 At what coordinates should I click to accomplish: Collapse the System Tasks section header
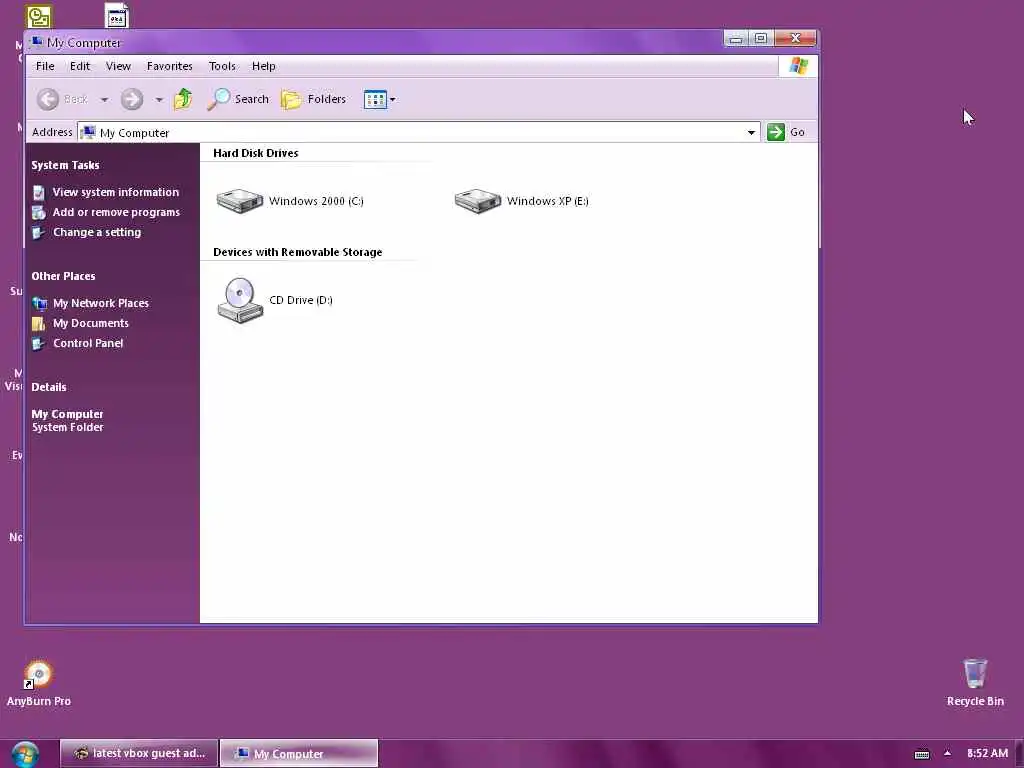point(65,165)
